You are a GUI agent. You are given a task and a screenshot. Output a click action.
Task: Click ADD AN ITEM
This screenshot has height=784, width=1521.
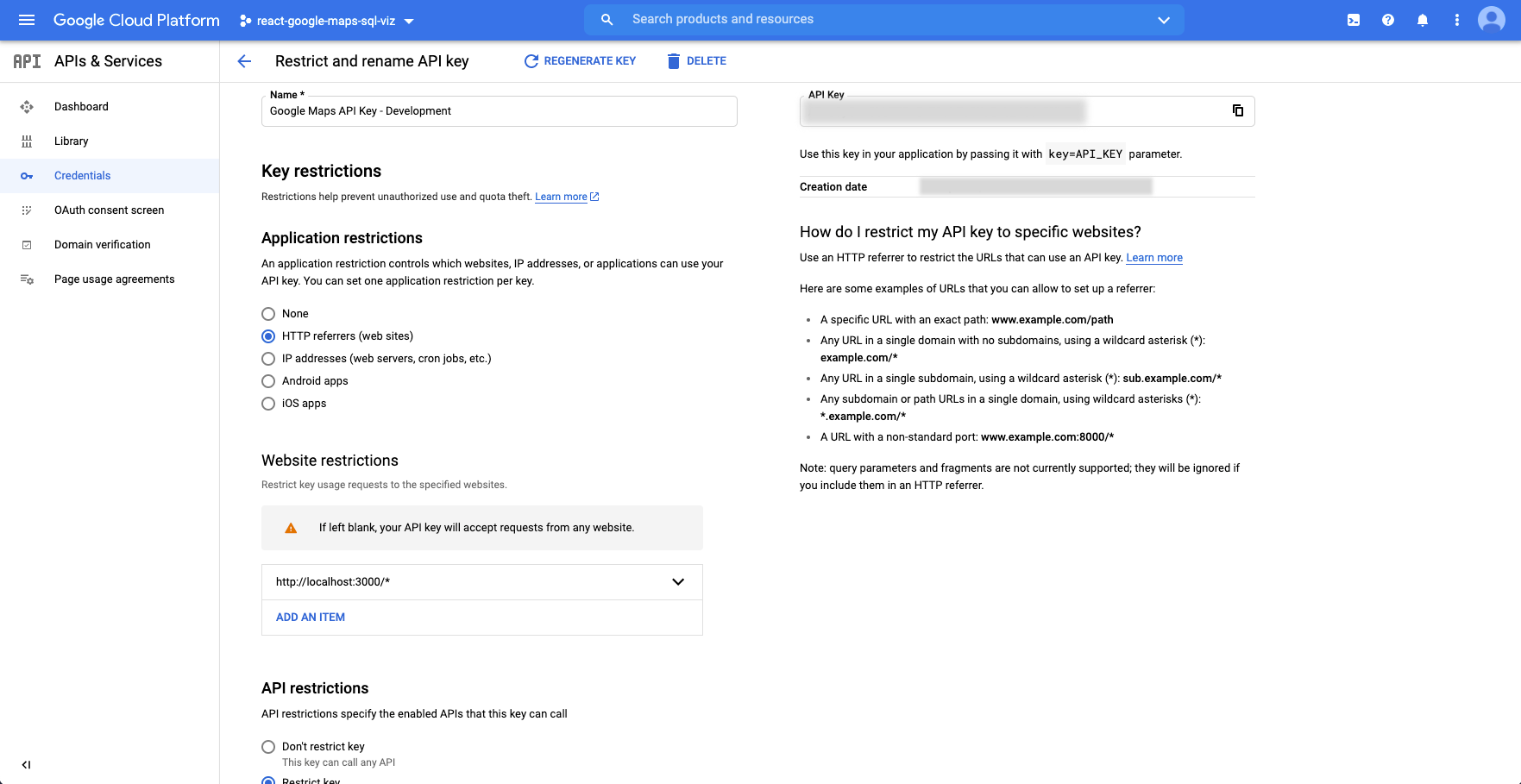(311, 618)
